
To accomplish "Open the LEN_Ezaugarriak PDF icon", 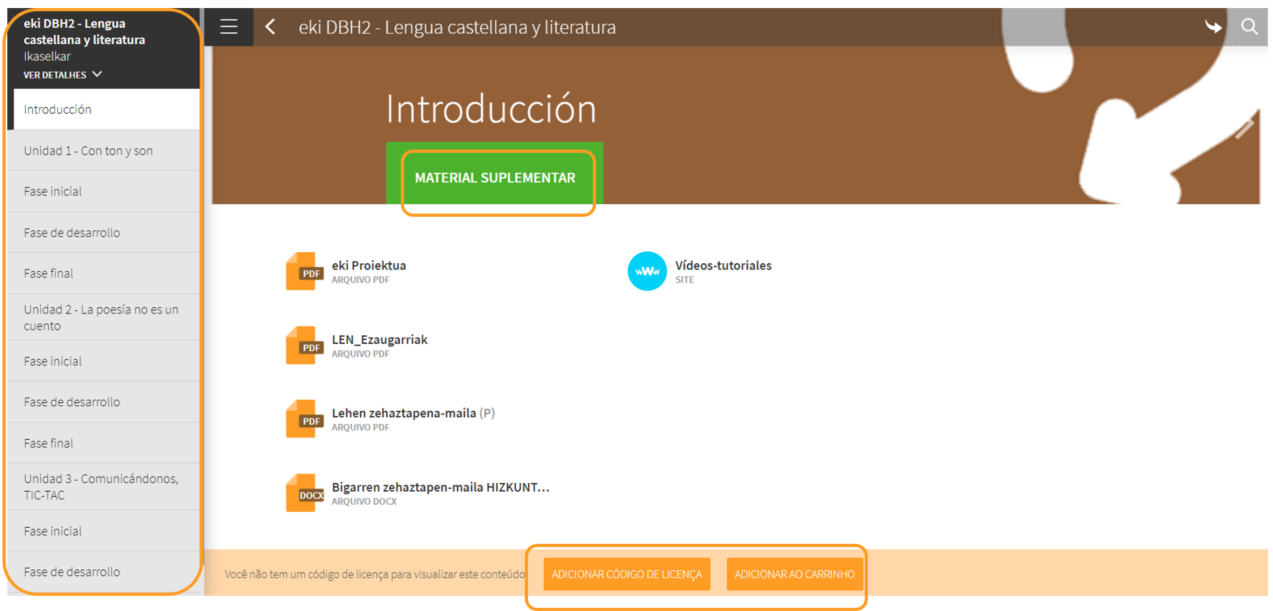I will click(x=304, y=346).
